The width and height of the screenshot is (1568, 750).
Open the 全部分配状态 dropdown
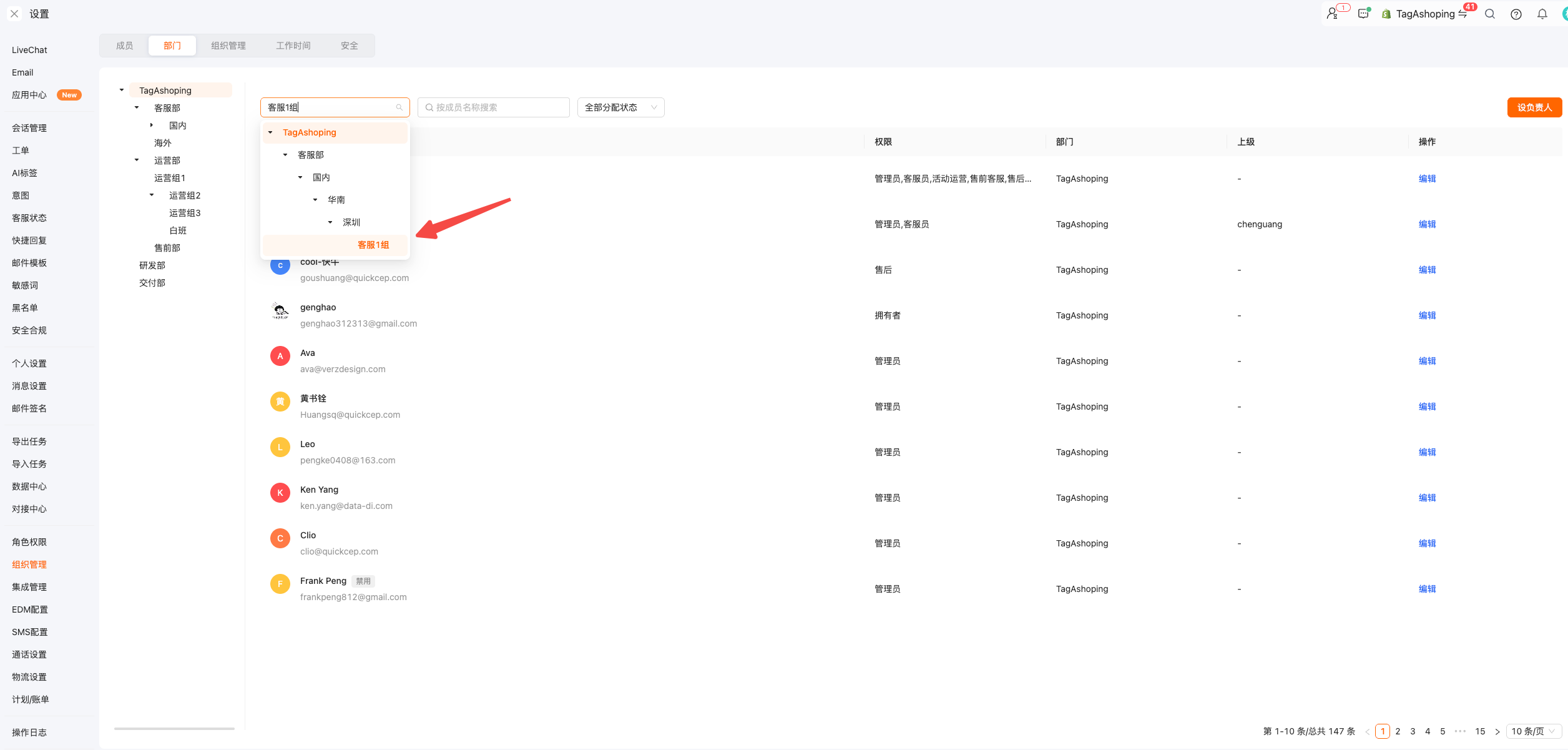[620, 107]
